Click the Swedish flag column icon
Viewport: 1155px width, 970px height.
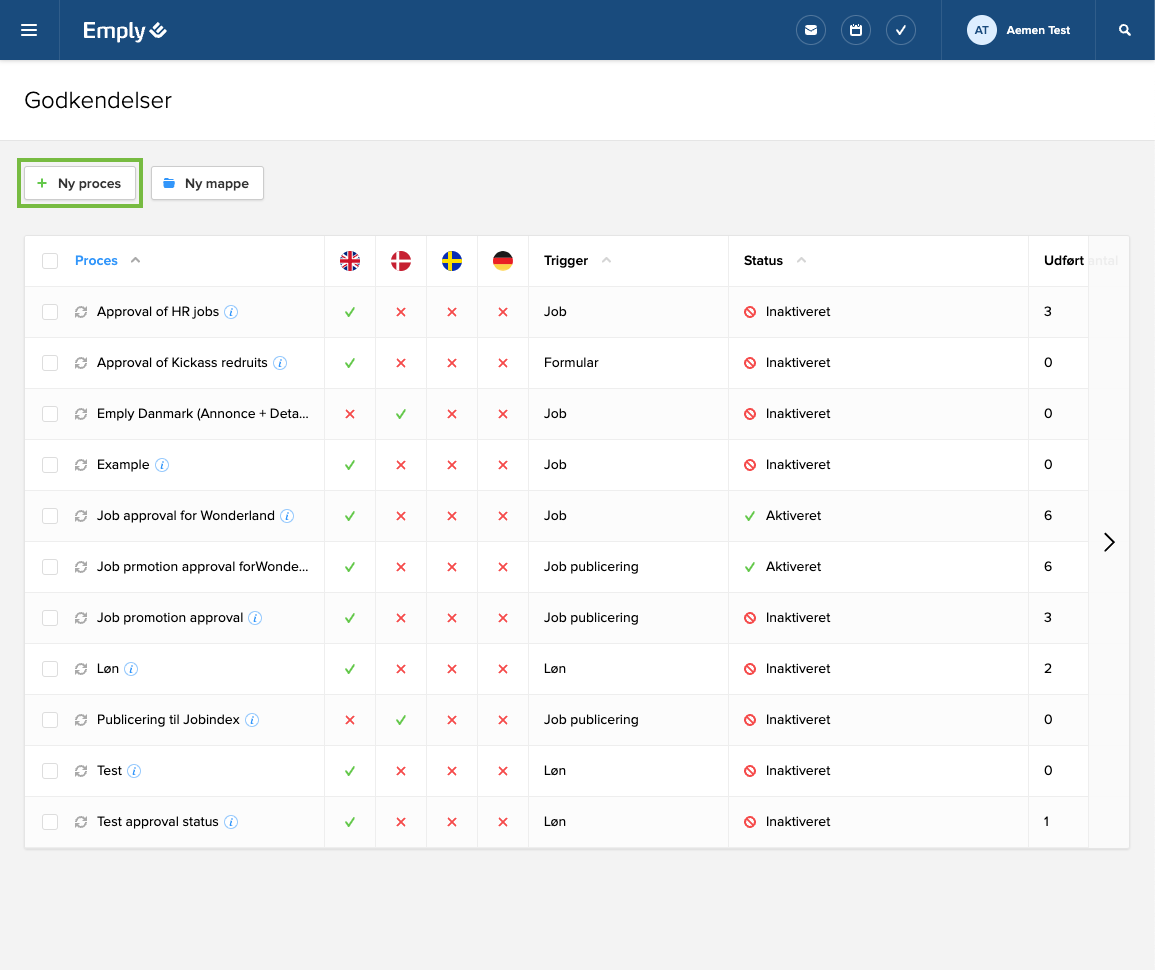pos(452,261)
